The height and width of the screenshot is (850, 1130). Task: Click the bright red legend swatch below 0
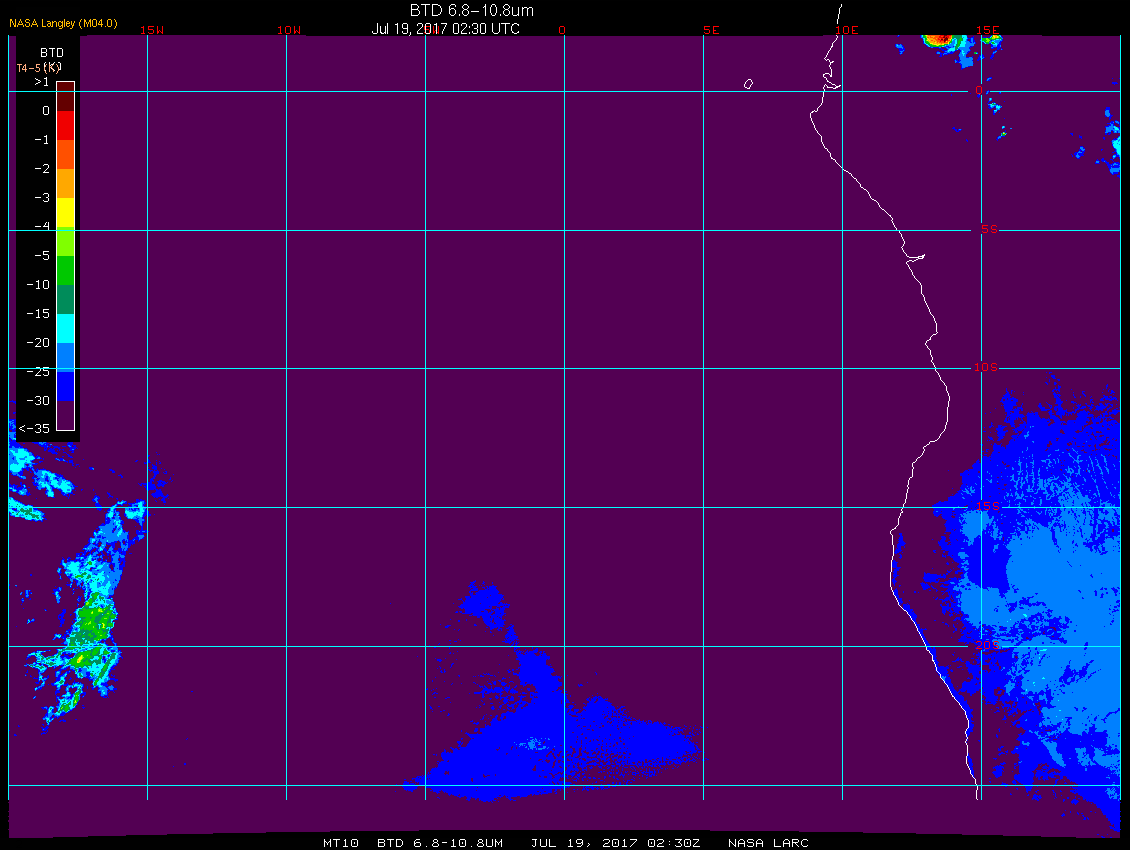(x=66, y=125)
